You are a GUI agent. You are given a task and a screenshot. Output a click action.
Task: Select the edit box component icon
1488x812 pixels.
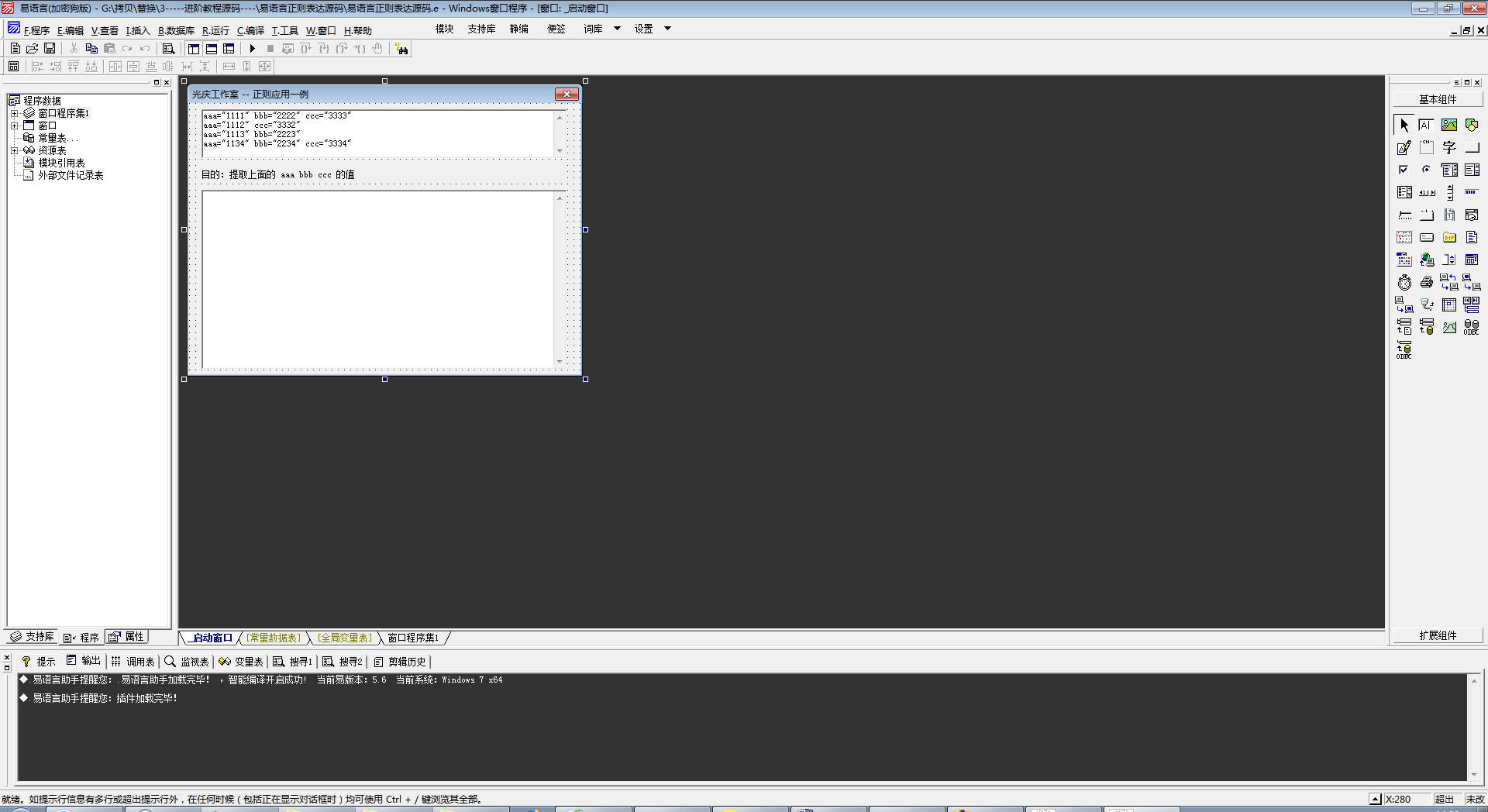coord(1427,125)
